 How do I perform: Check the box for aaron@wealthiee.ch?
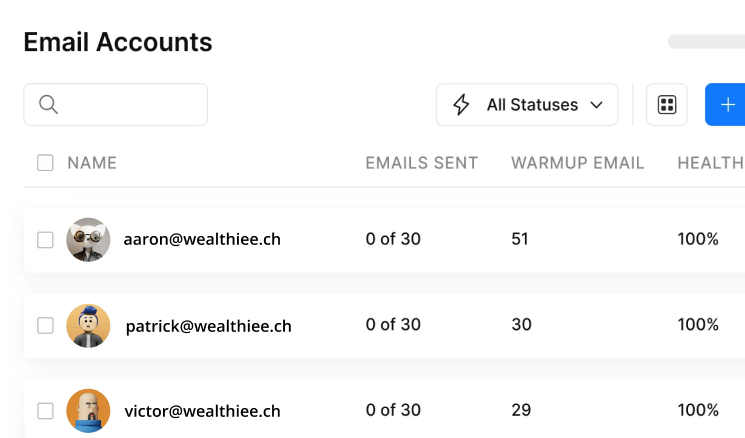click(45, 240)
